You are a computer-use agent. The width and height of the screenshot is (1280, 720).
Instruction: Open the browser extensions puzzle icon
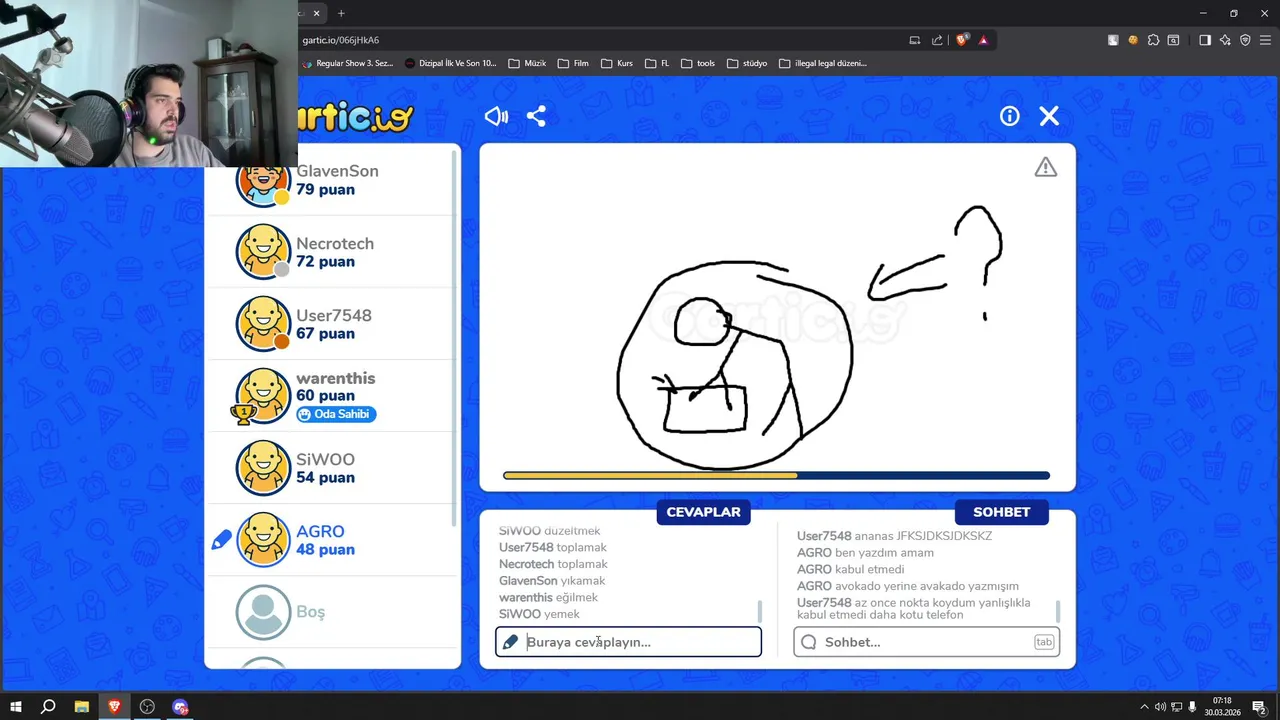1153,40
